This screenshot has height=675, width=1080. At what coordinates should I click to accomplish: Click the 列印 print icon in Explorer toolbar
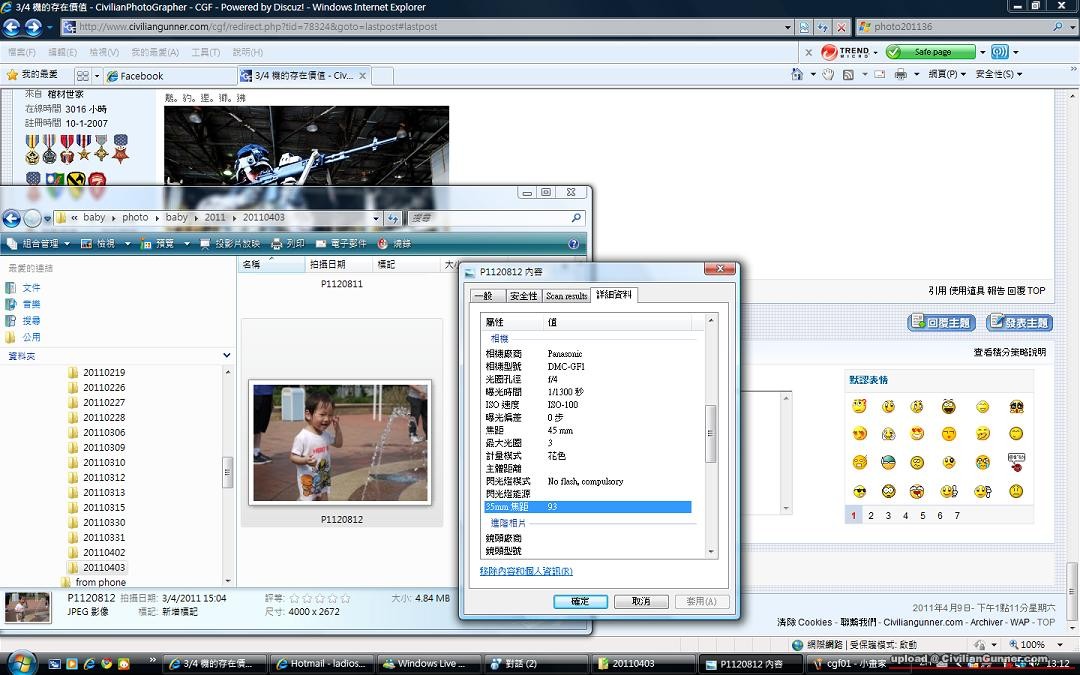pyautogui.click(x=277, y=243)
